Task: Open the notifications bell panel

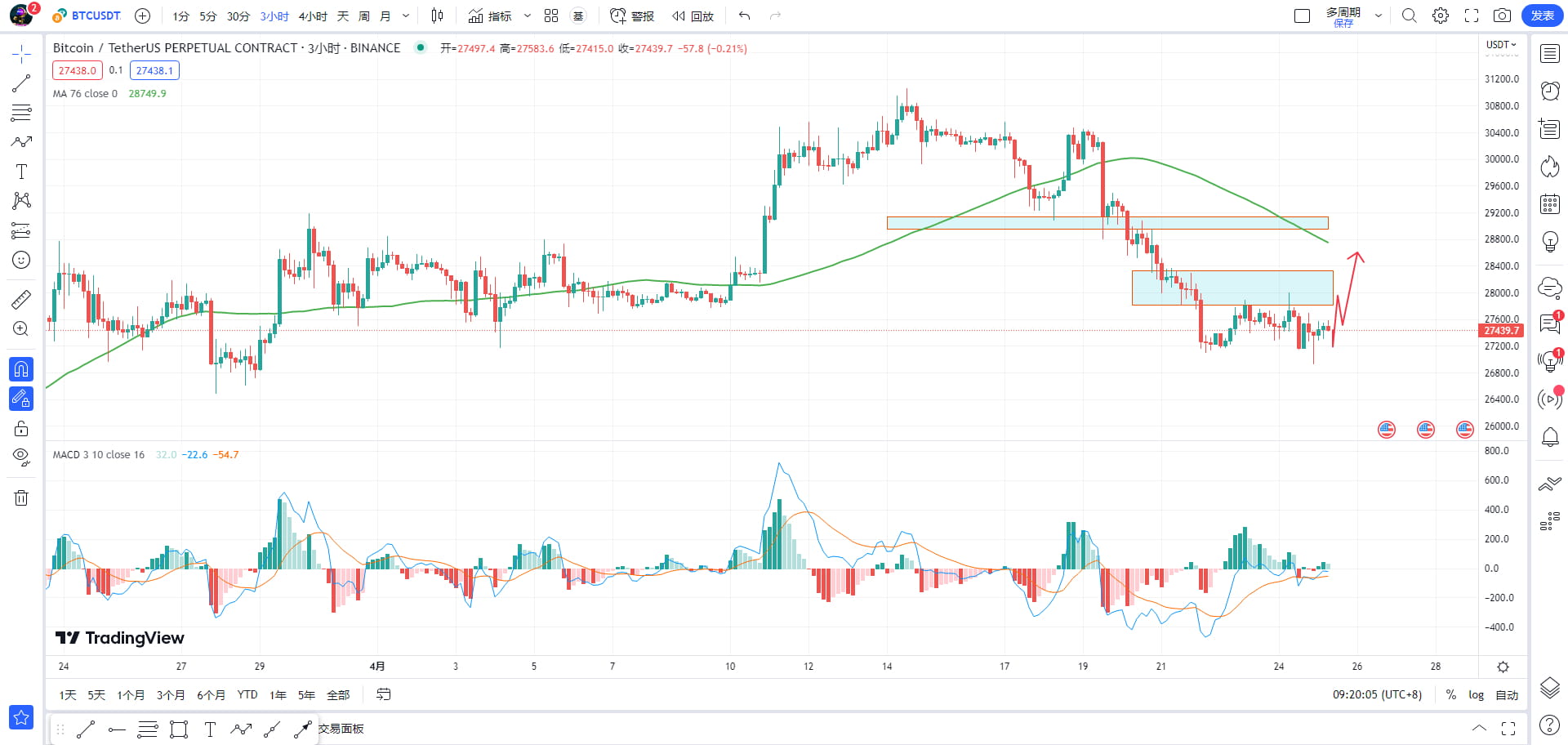Action: [x=1549, y=437]
